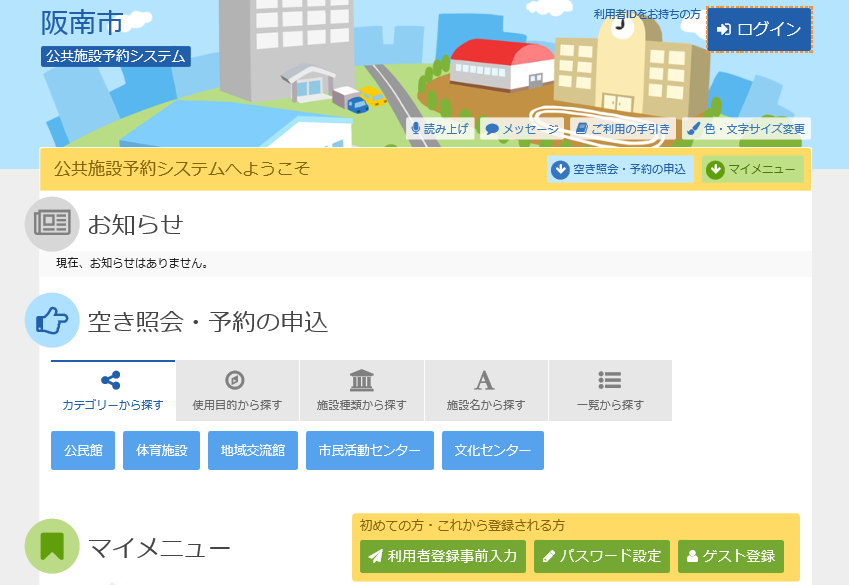Select 公民館 facility category

82,450
